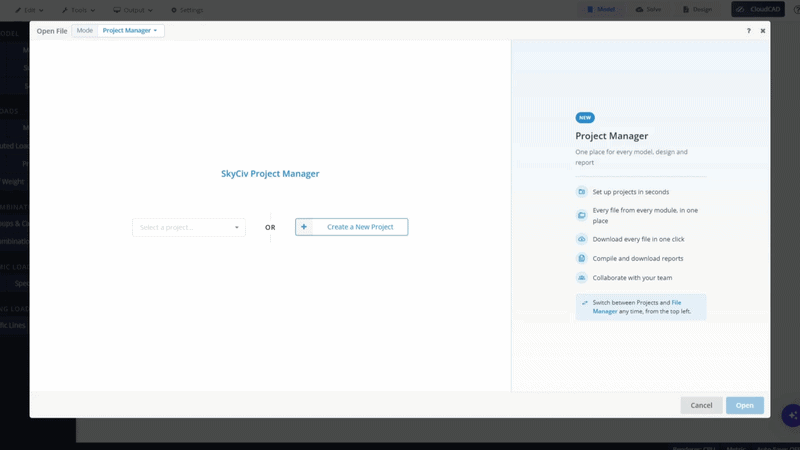Open the Output menu in background app

[133, 10]
